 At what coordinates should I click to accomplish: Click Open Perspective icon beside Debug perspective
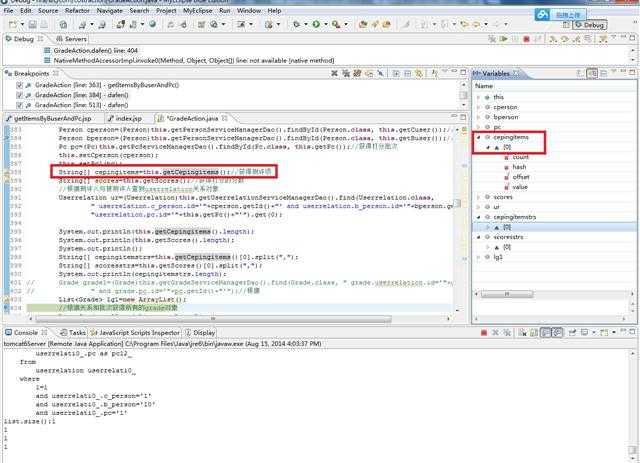[x=566, y=25]
